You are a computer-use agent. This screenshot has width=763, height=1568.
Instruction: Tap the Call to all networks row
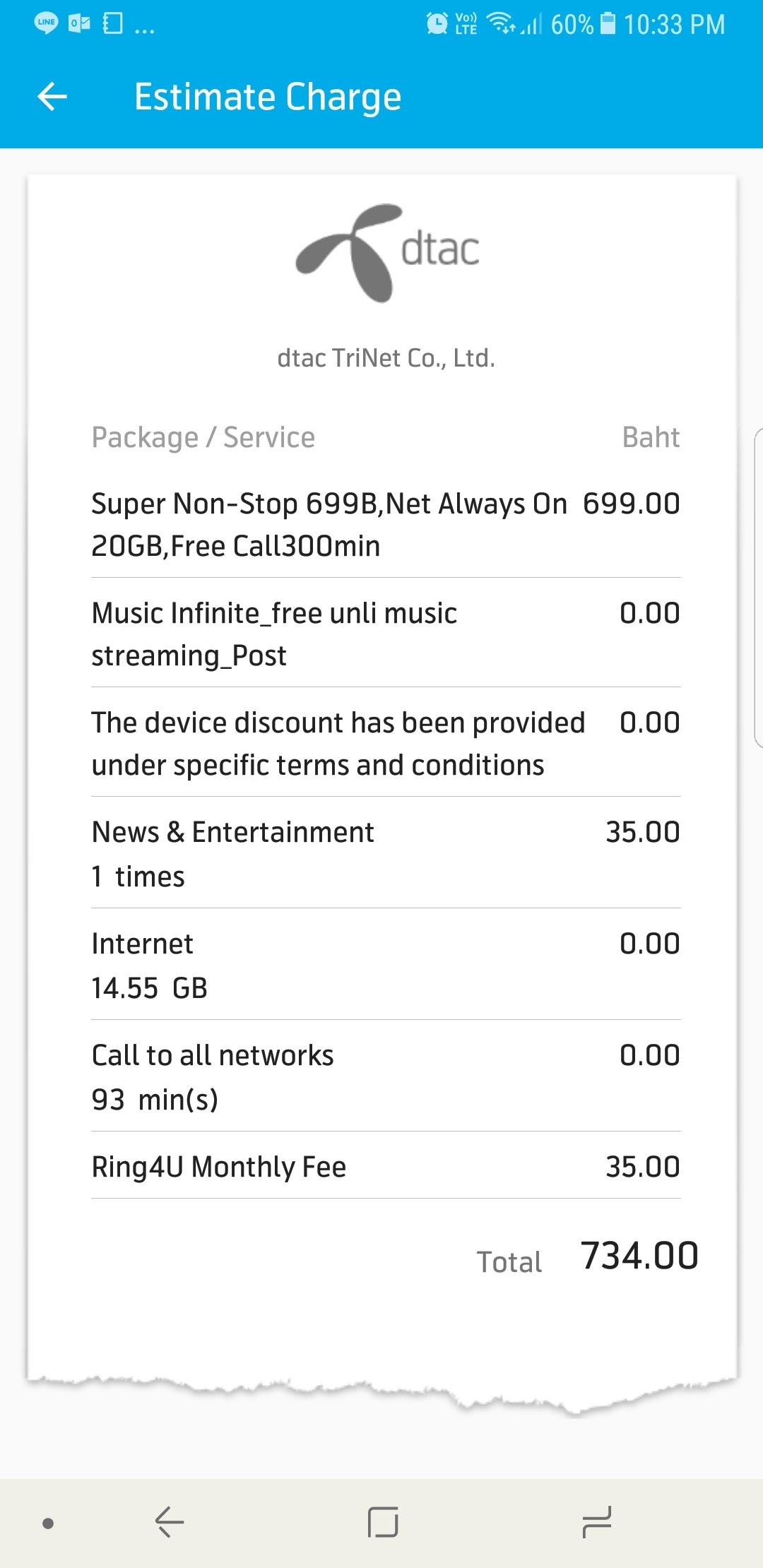[x=386, y=1076]
